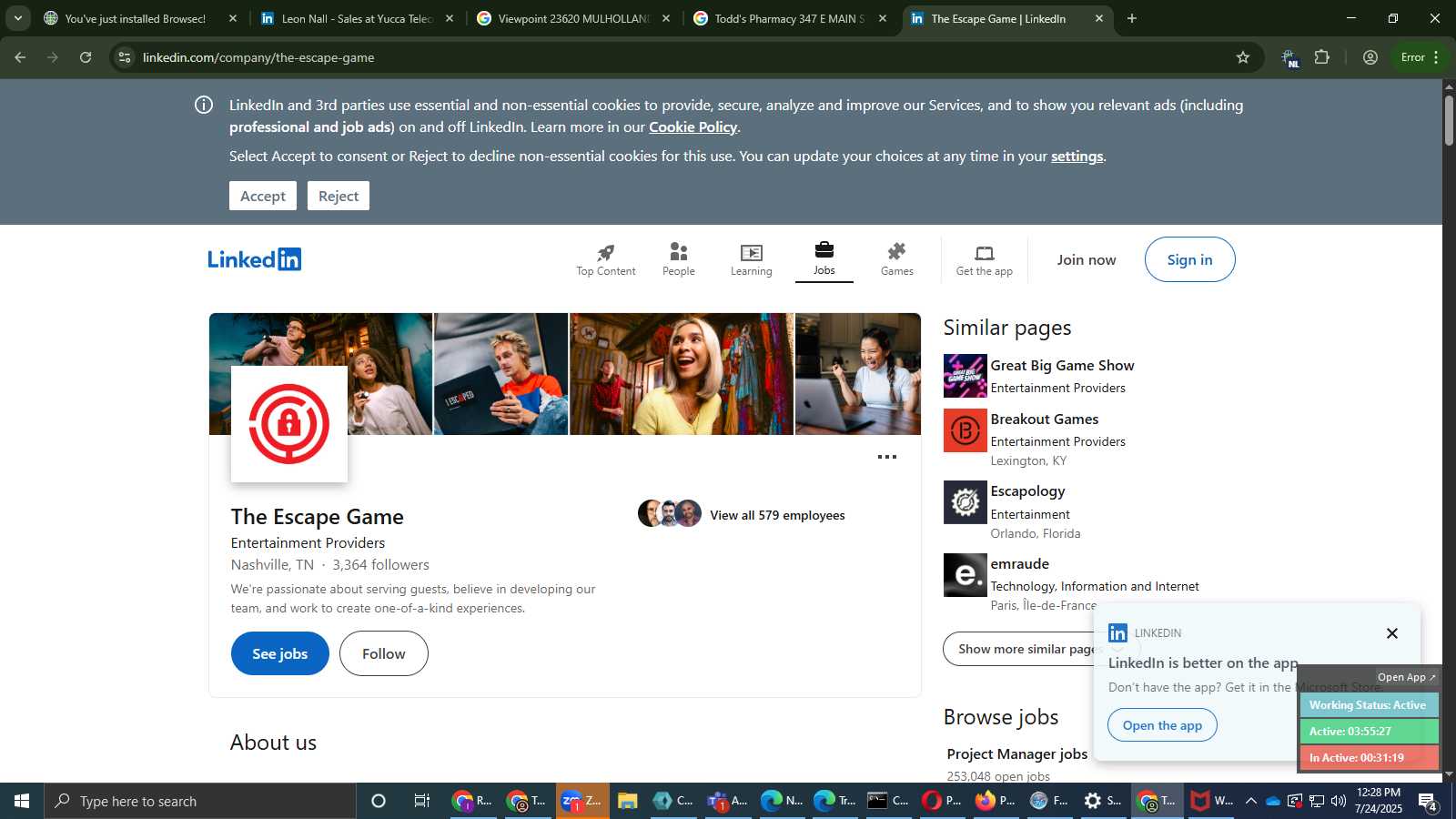
Task: Open notification center icon
Action: click(1428, 802)
